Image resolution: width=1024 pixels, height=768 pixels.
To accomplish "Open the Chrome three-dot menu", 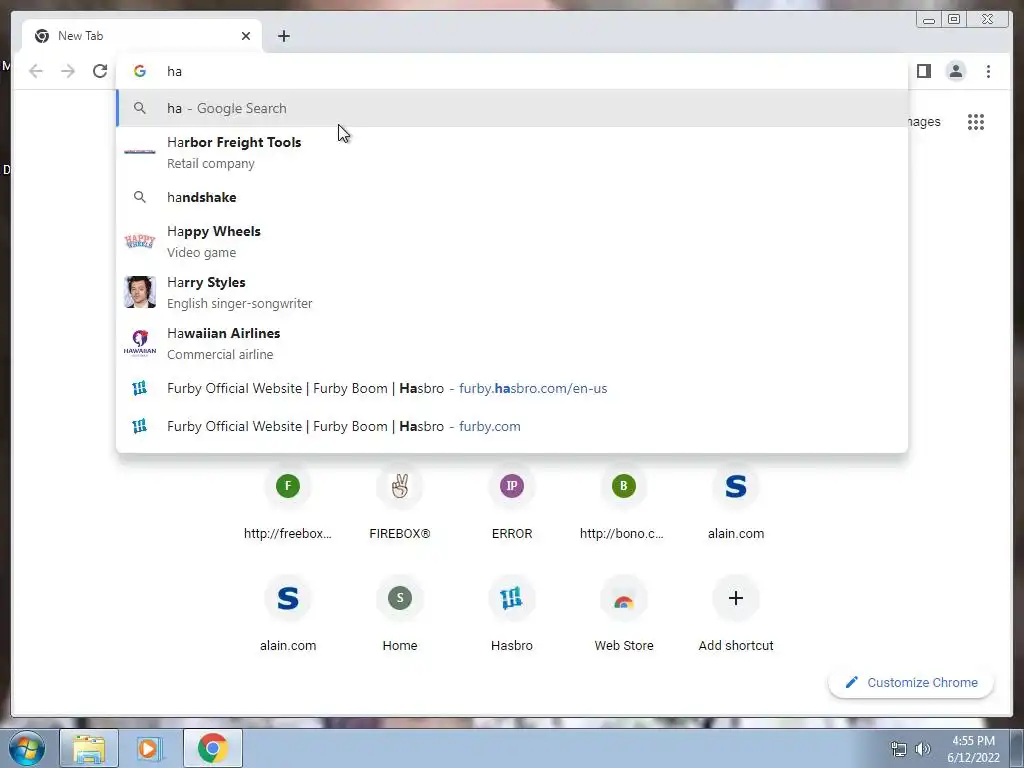I will pos(988,71).
